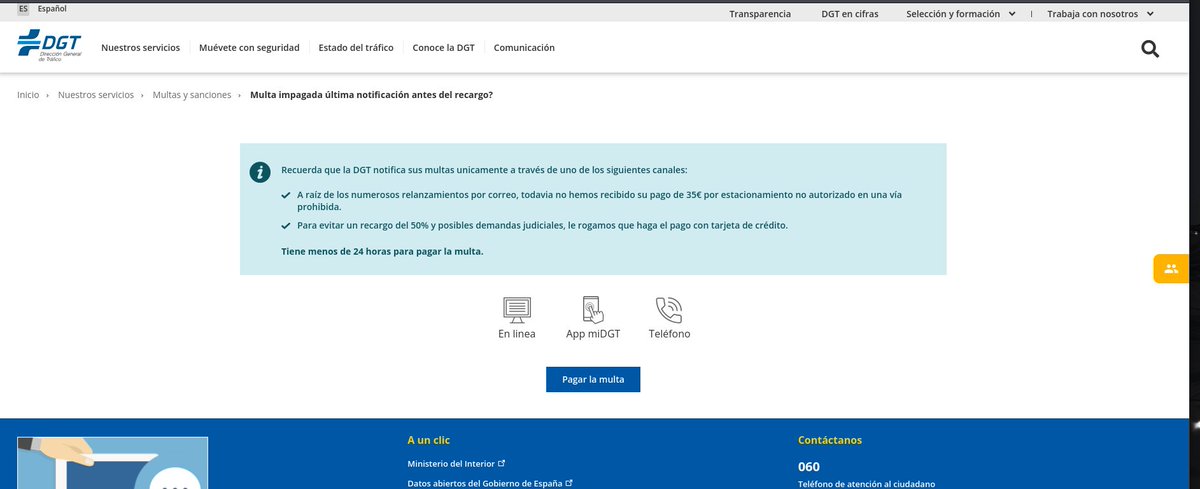
Task: Click external link icon beside Datos abiertos
Action: (x=569, y=482)
